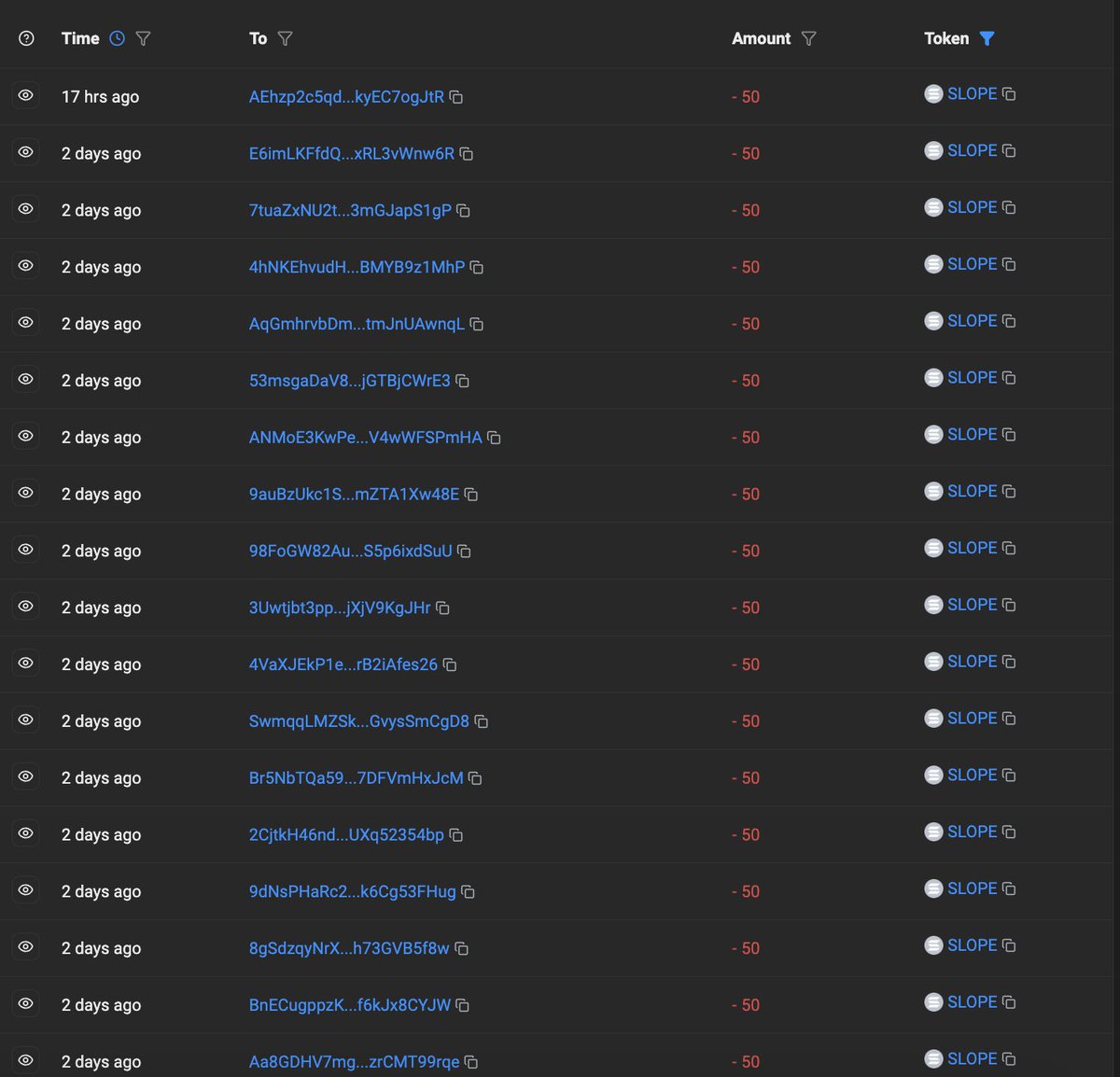Copy SLOPE token address in AqGmhrvbDm row
The height and width of the screenshot is (1077, 1120).
[1009, 322]
